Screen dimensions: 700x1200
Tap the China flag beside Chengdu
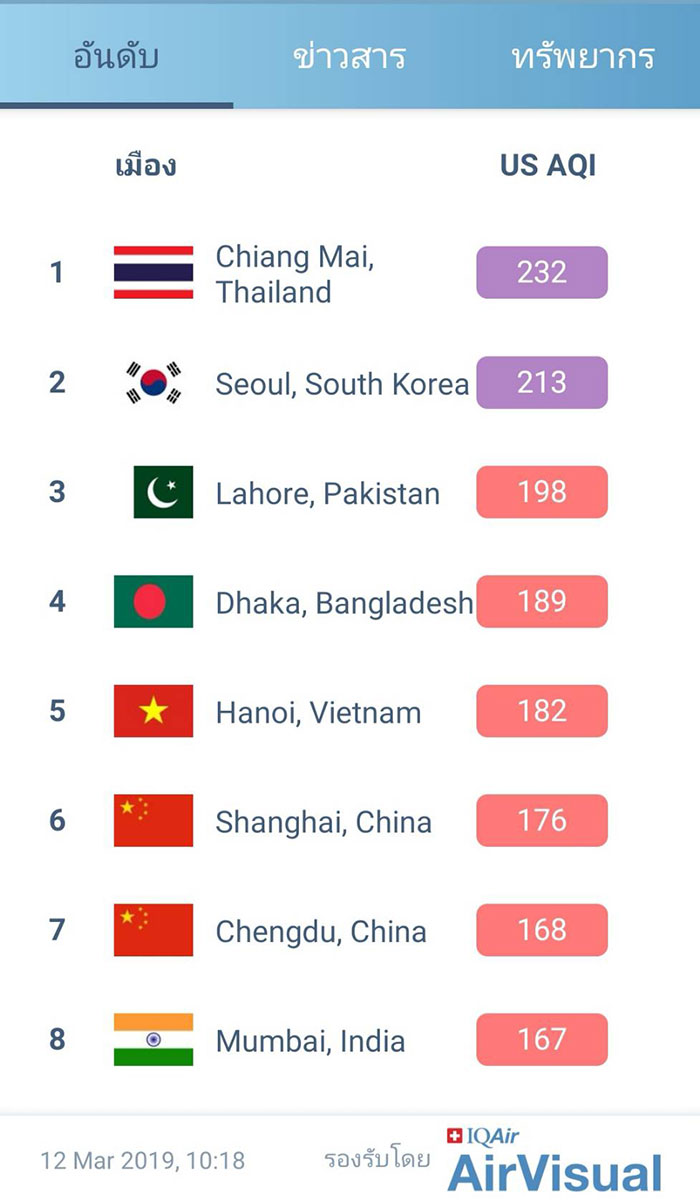point(153,930)
